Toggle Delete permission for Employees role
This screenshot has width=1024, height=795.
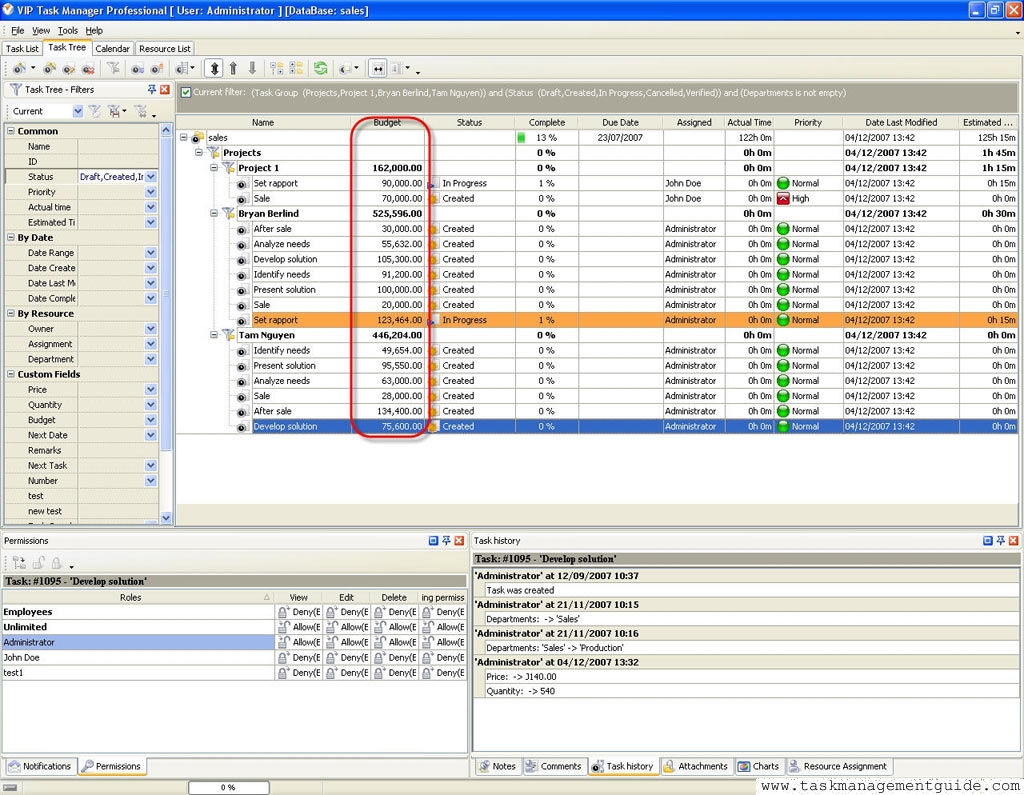[394, 612]
